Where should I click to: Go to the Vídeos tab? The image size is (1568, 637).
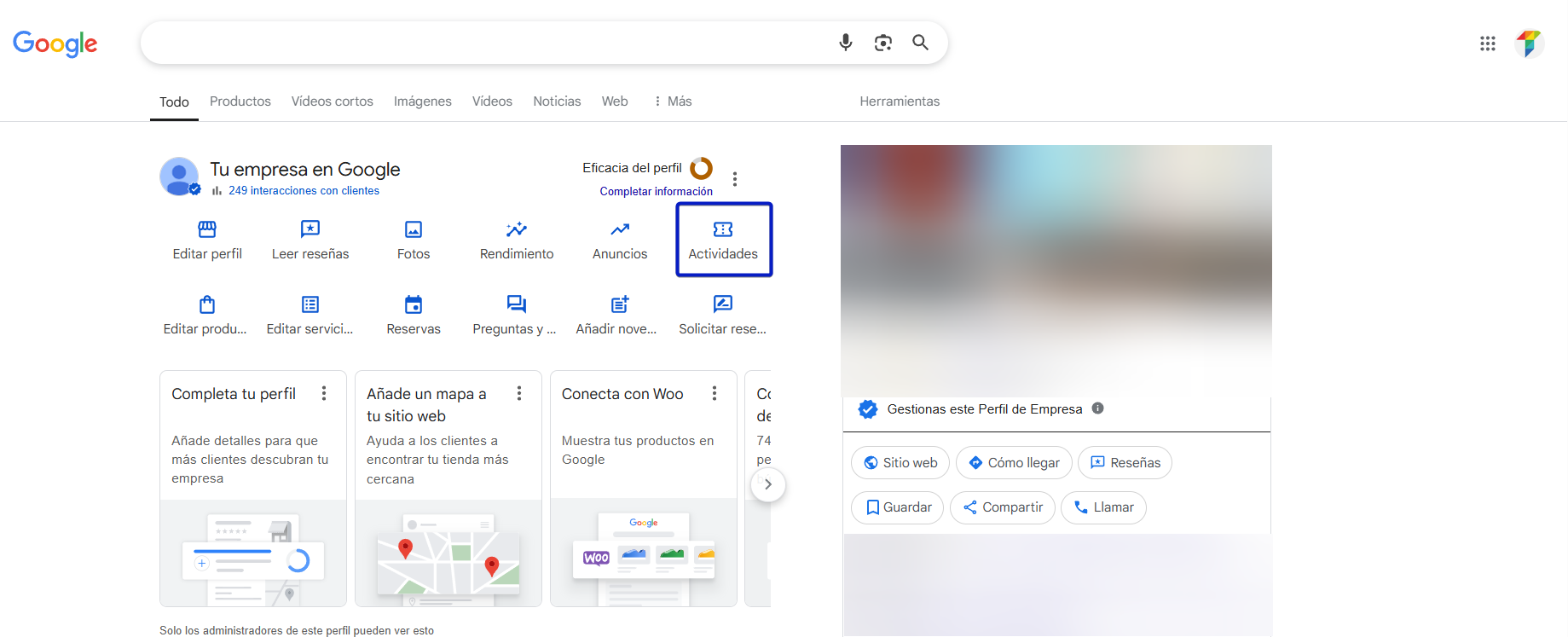pos(492,101)
